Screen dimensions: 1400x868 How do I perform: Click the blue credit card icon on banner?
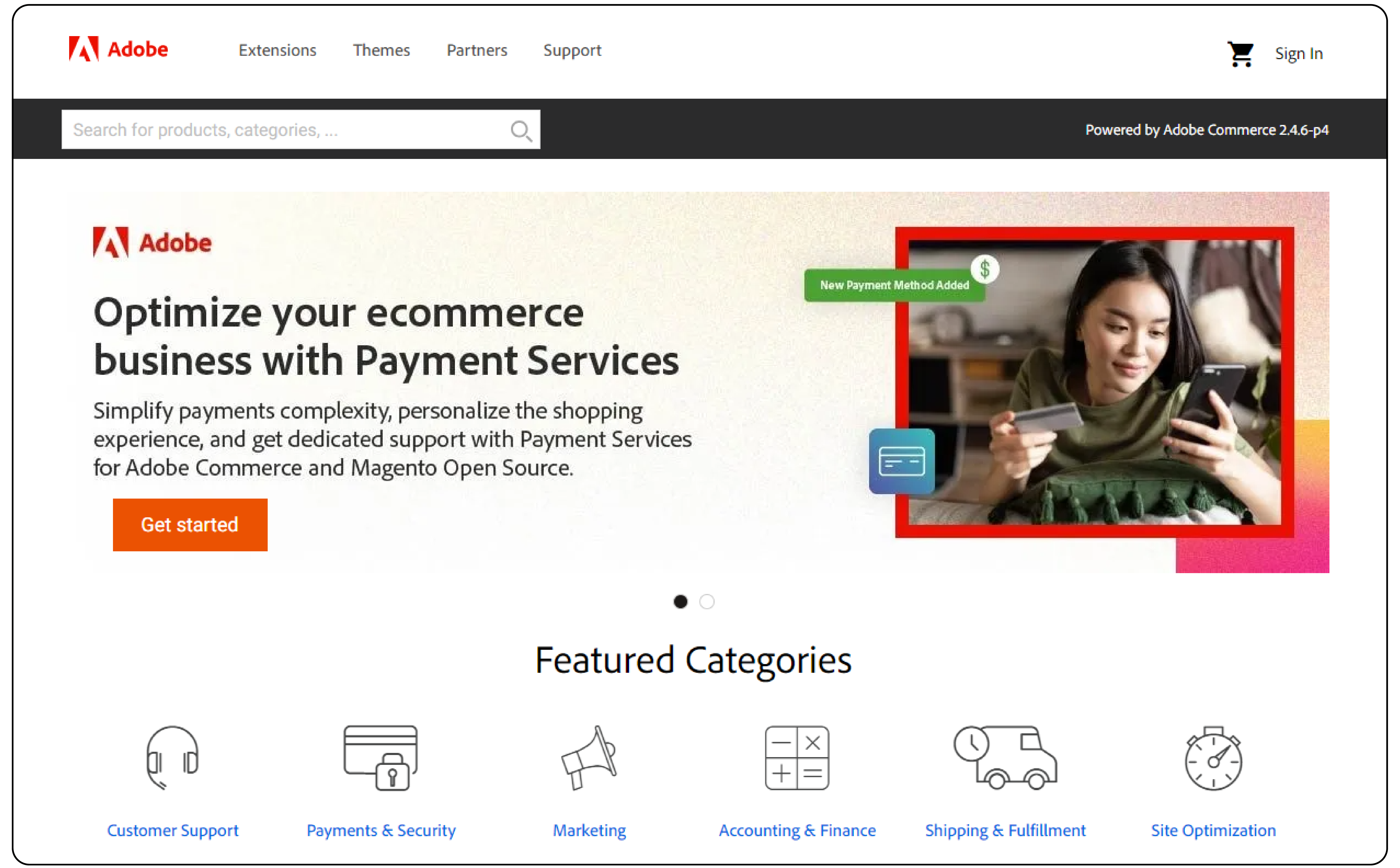[x=902, y=461]
